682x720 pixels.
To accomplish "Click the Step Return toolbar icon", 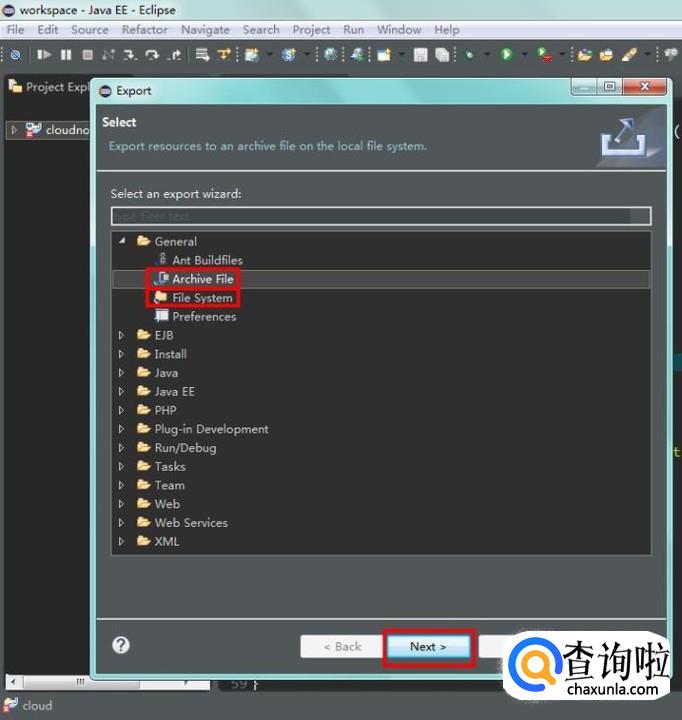I will pyautogui.click(x=174, y=55).
